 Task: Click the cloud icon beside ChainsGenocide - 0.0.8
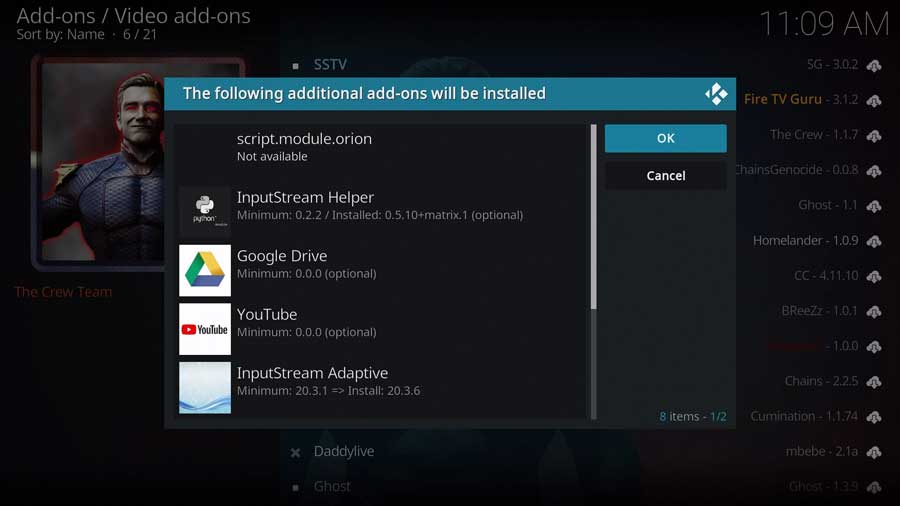(874, 171)
